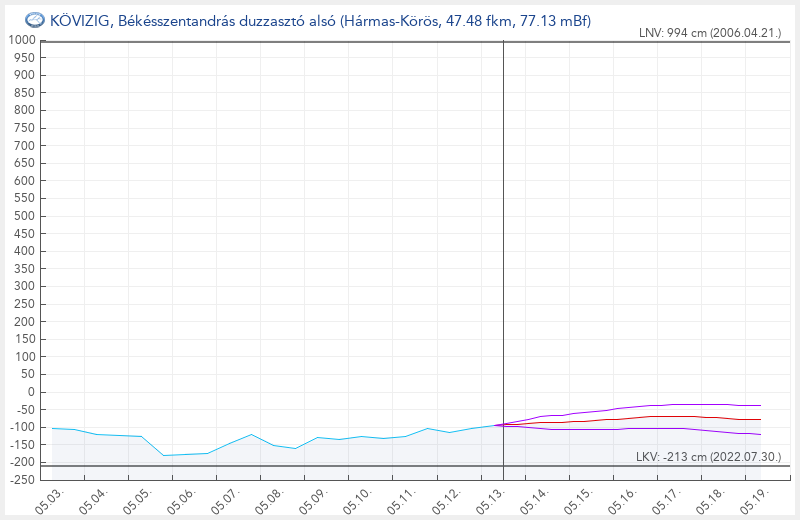
Task: Click the 1000 value on the y-axis
Action: [x=22, y=40]
